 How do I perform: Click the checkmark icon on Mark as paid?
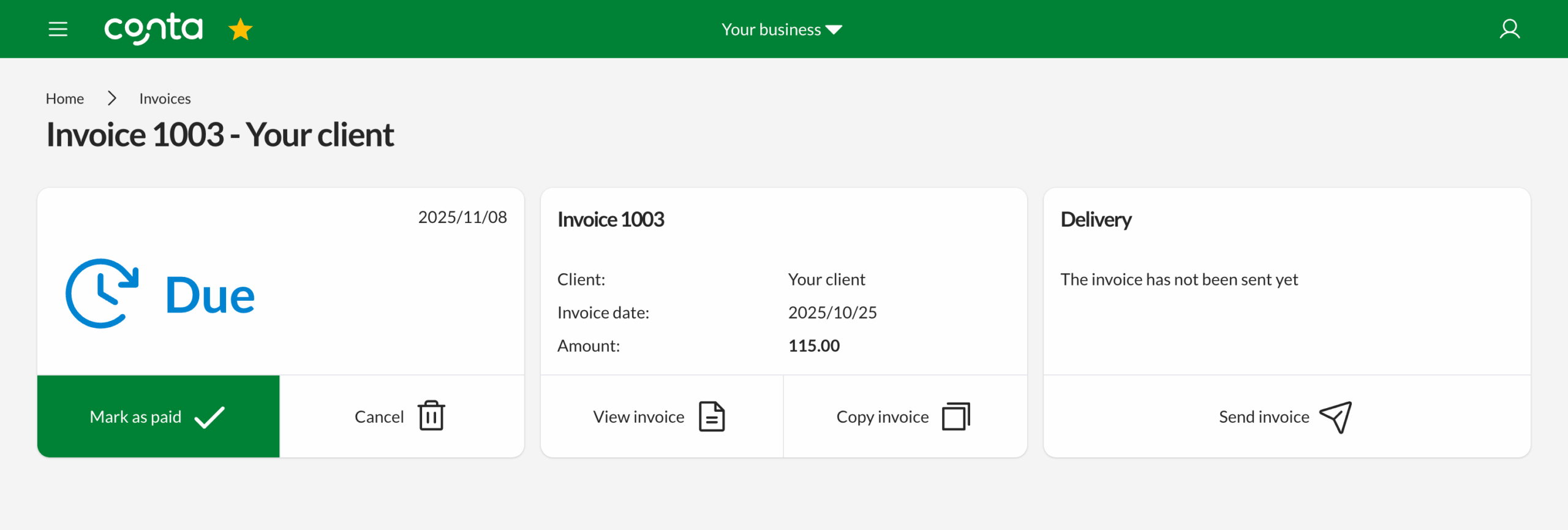click(x=209, y=417)
